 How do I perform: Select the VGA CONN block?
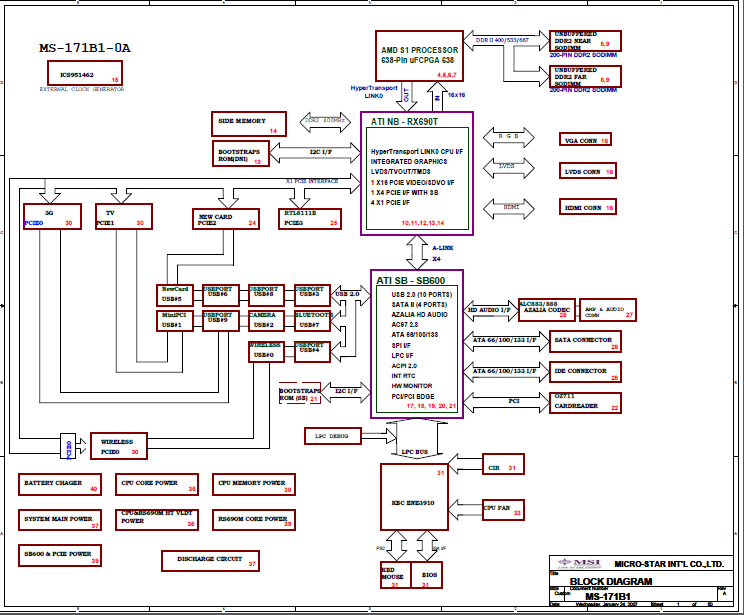point(586,140)
